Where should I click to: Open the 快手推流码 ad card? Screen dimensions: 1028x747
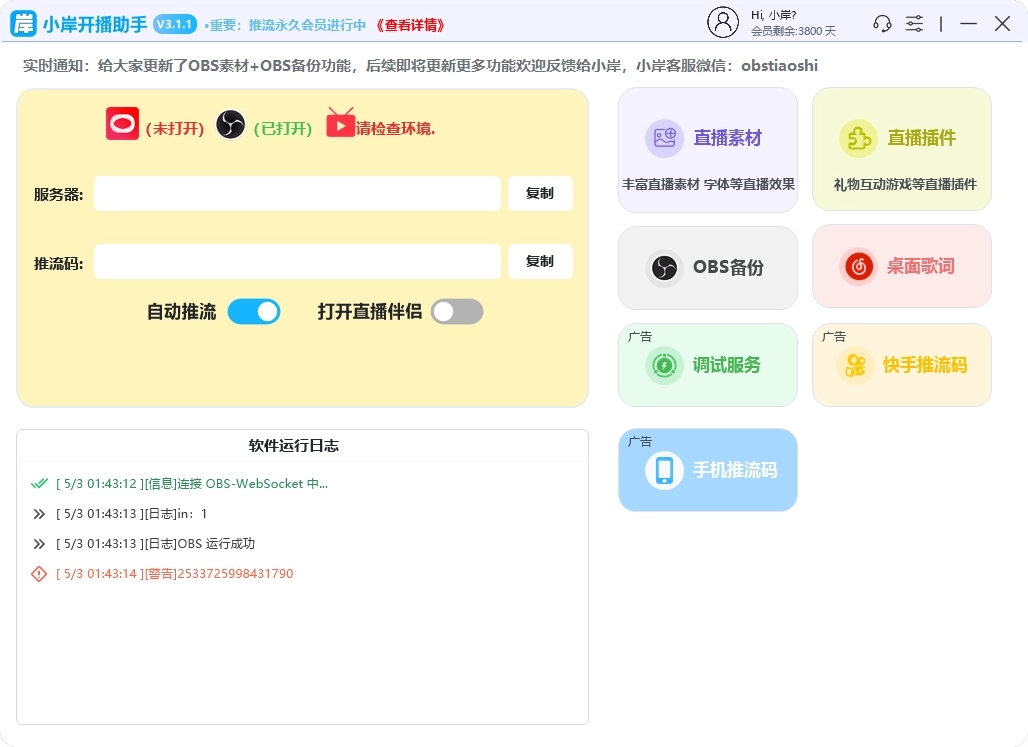coord(902,365)
